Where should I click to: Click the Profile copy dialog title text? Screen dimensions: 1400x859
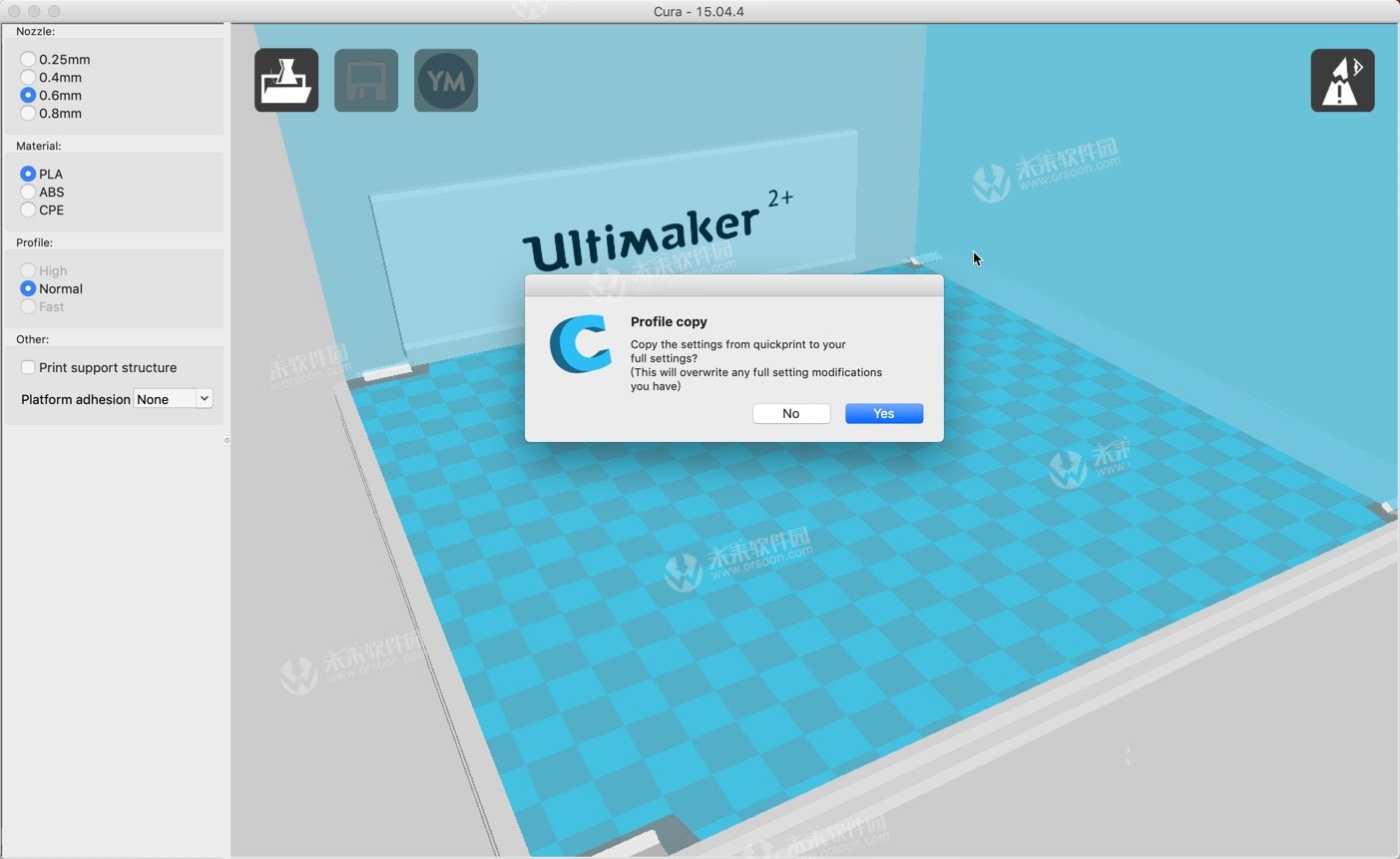tap(669, 321)
